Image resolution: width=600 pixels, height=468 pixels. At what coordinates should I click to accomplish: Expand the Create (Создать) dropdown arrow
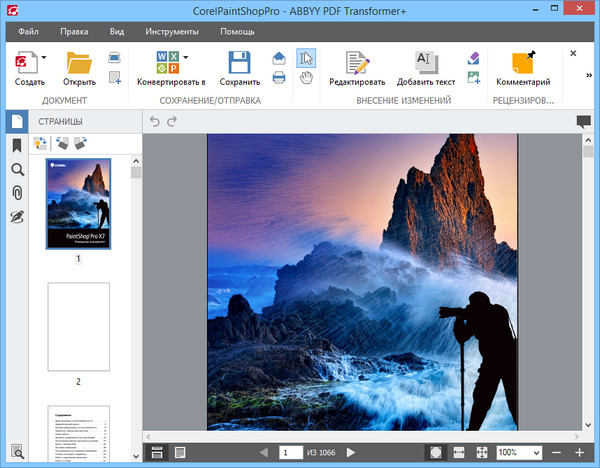click(44, 58)
